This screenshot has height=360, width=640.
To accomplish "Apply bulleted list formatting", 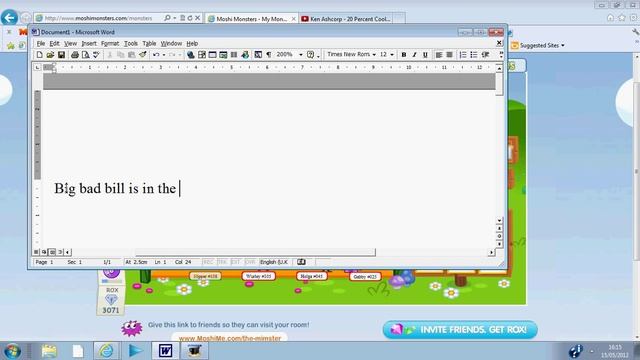I will coord(473,55).
